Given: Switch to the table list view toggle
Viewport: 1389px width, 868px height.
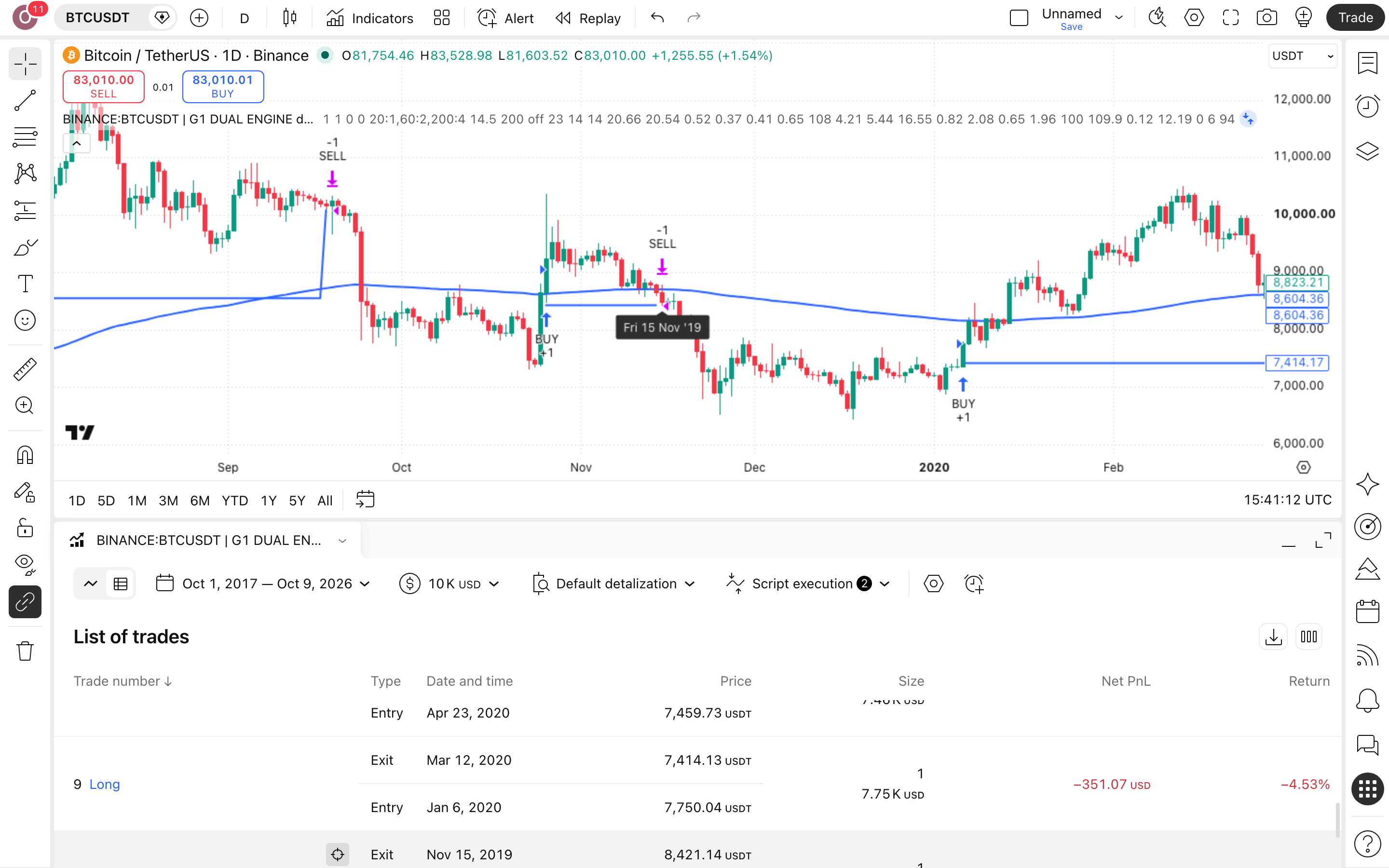Looking at the screenshot, I should tap(121, 584).
